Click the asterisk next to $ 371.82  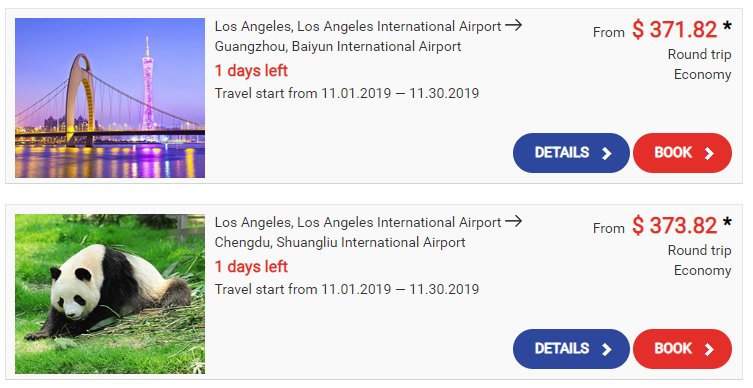pyautogui.click(x=727, y=26)
